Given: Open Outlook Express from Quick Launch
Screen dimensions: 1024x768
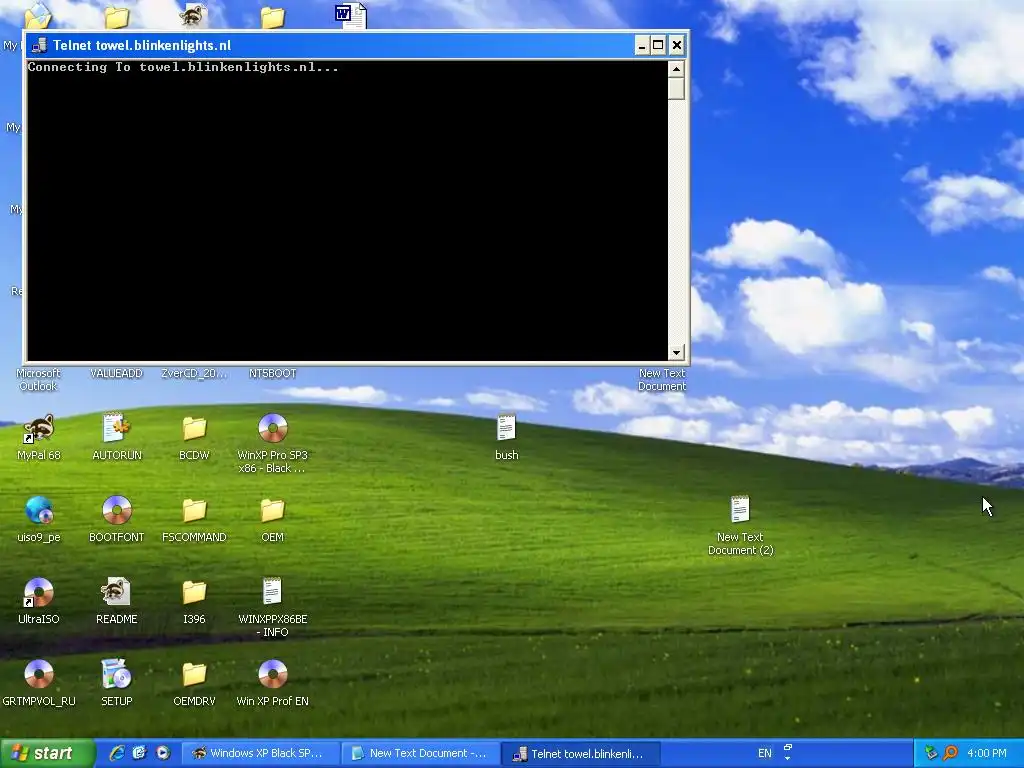Looking at the screenshot, I should [139, 753].
